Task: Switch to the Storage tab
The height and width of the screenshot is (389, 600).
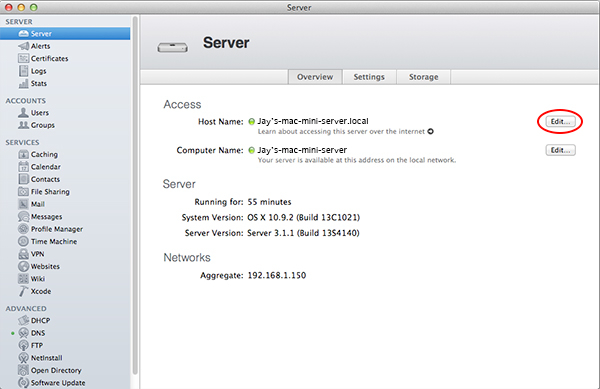Action: (424, 77)
